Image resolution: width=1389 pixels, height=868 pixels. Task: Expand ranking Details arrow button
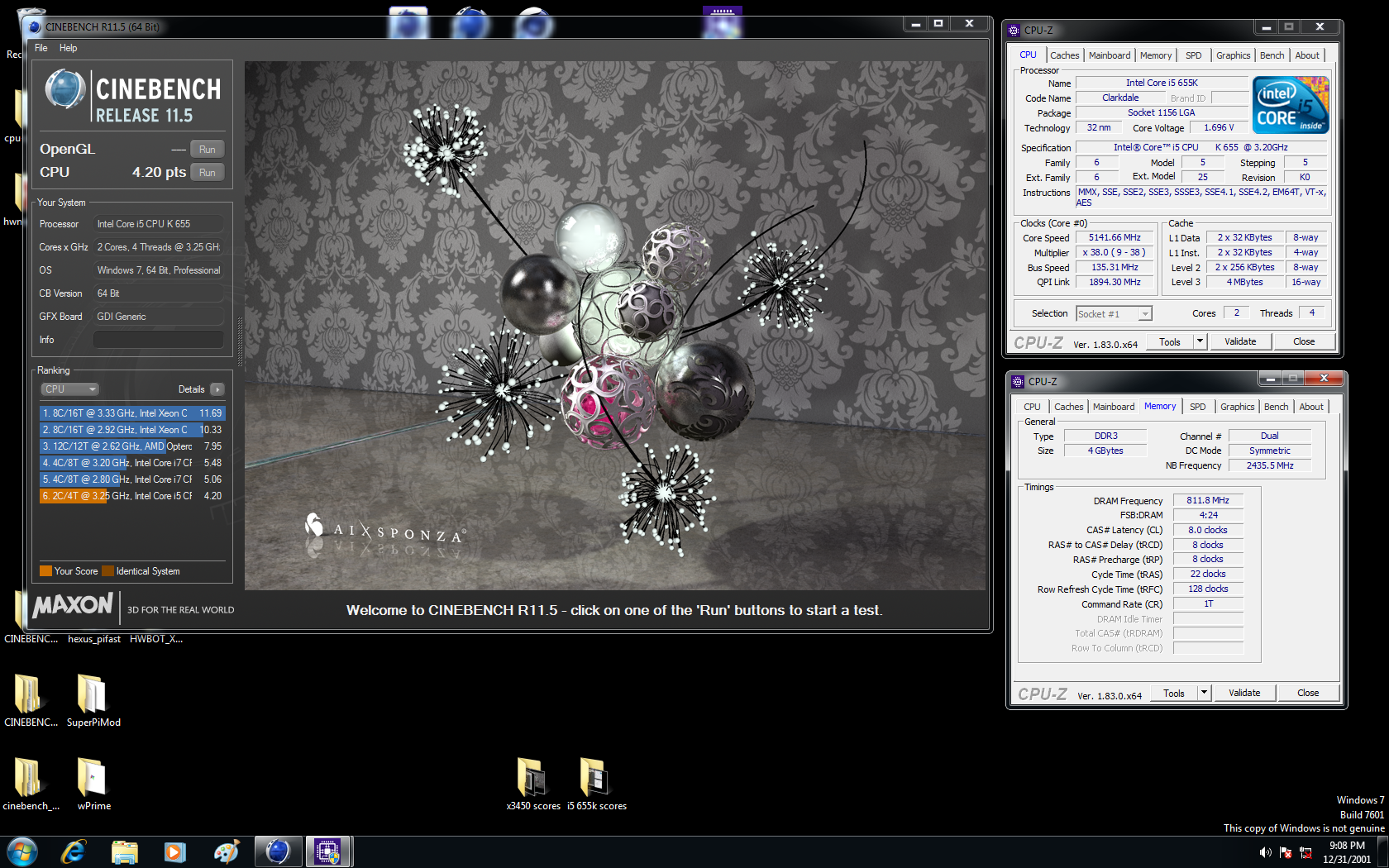[217, 389]
